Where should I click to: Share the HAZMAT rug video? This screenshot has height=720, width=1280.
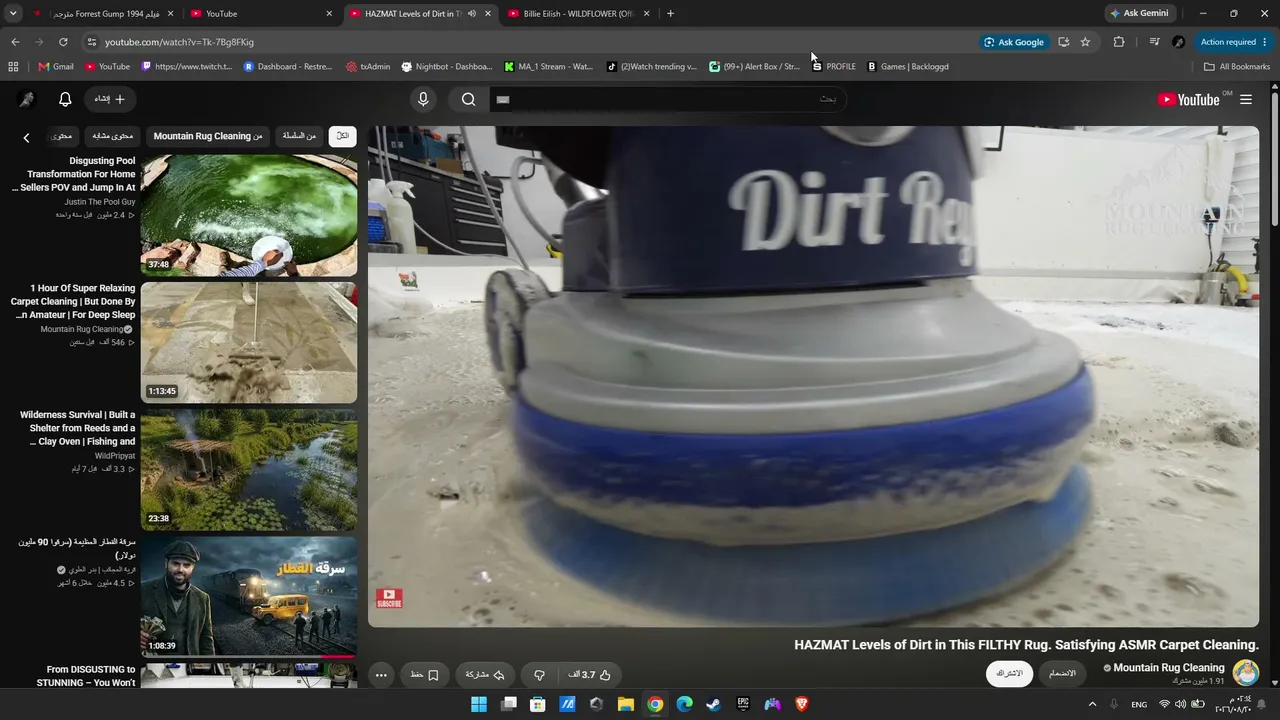tap(485, 675)
